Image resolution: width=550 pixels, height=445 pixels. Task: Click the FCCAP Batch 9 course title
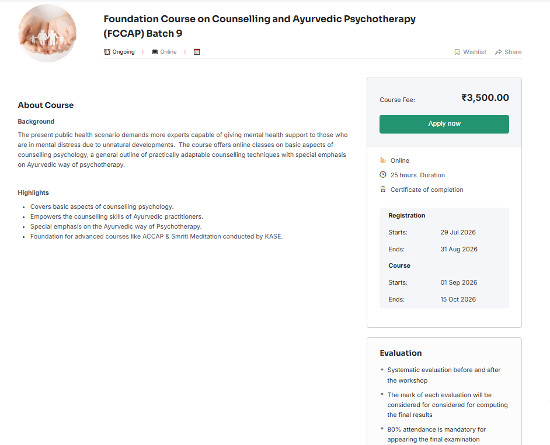click(x=260, y=26)
